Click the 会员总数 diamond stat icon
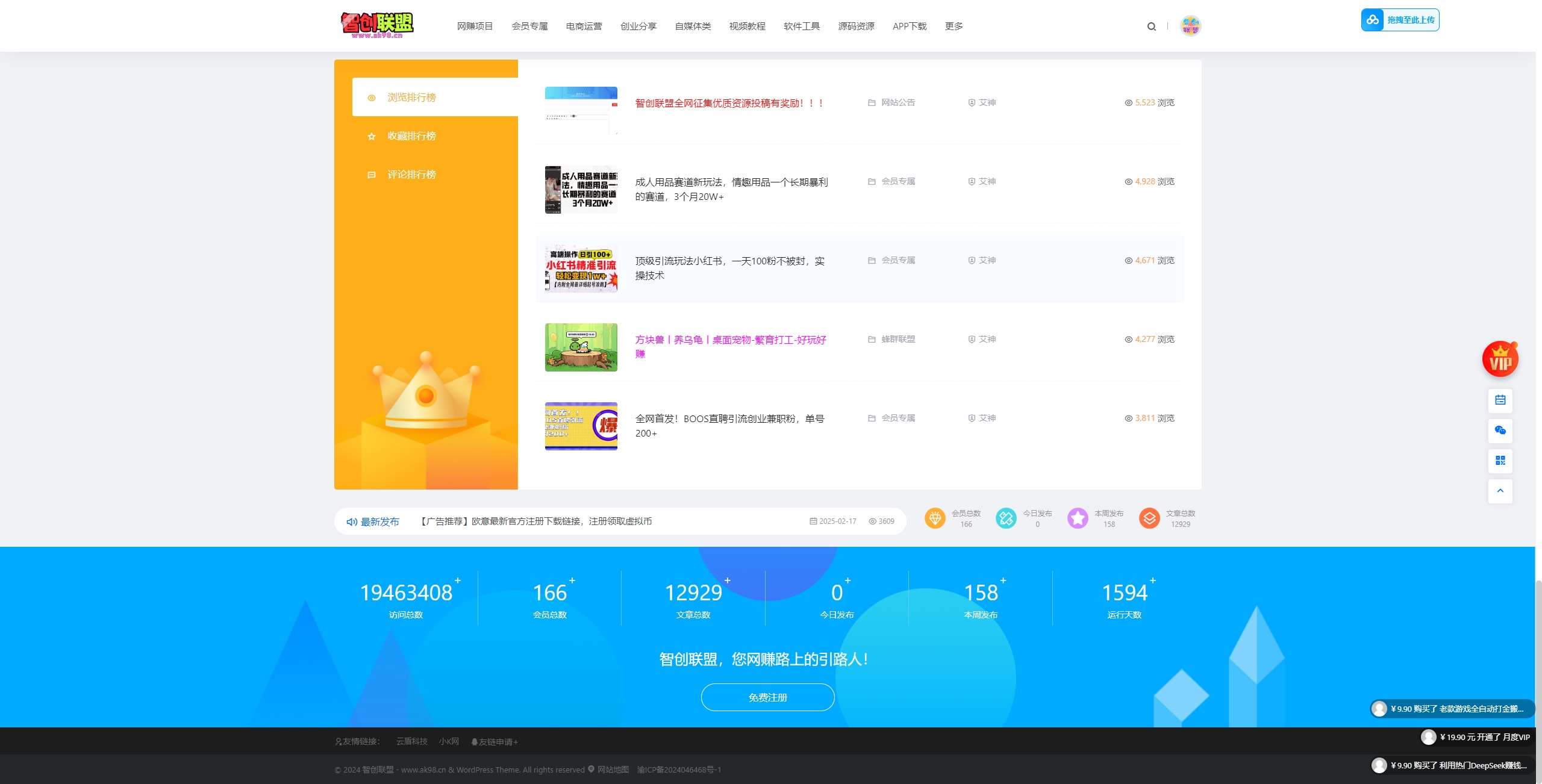The height and width of the screenshot is (784, 1542). coord(935,518)
